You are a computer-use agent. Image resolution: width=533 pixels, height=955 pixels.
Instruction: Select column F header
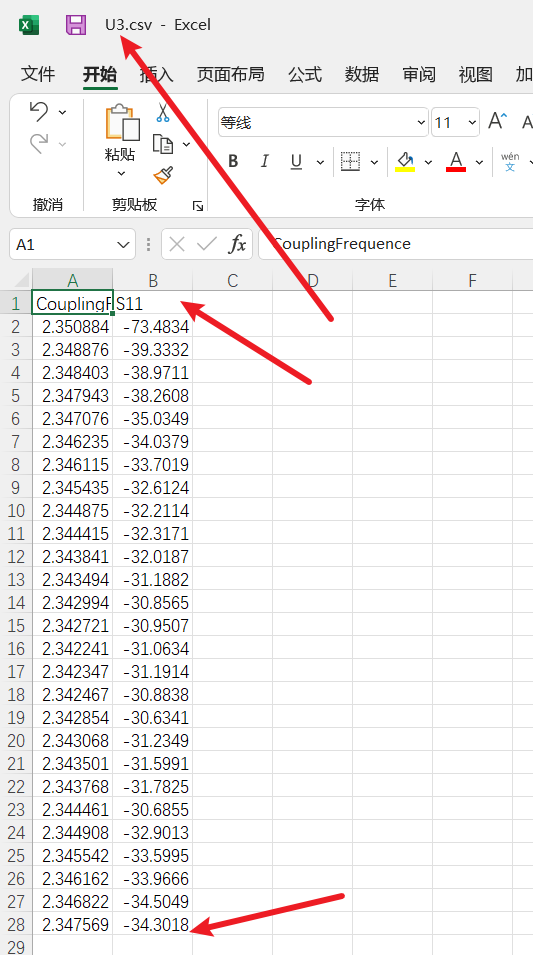[x=472, y=280]
